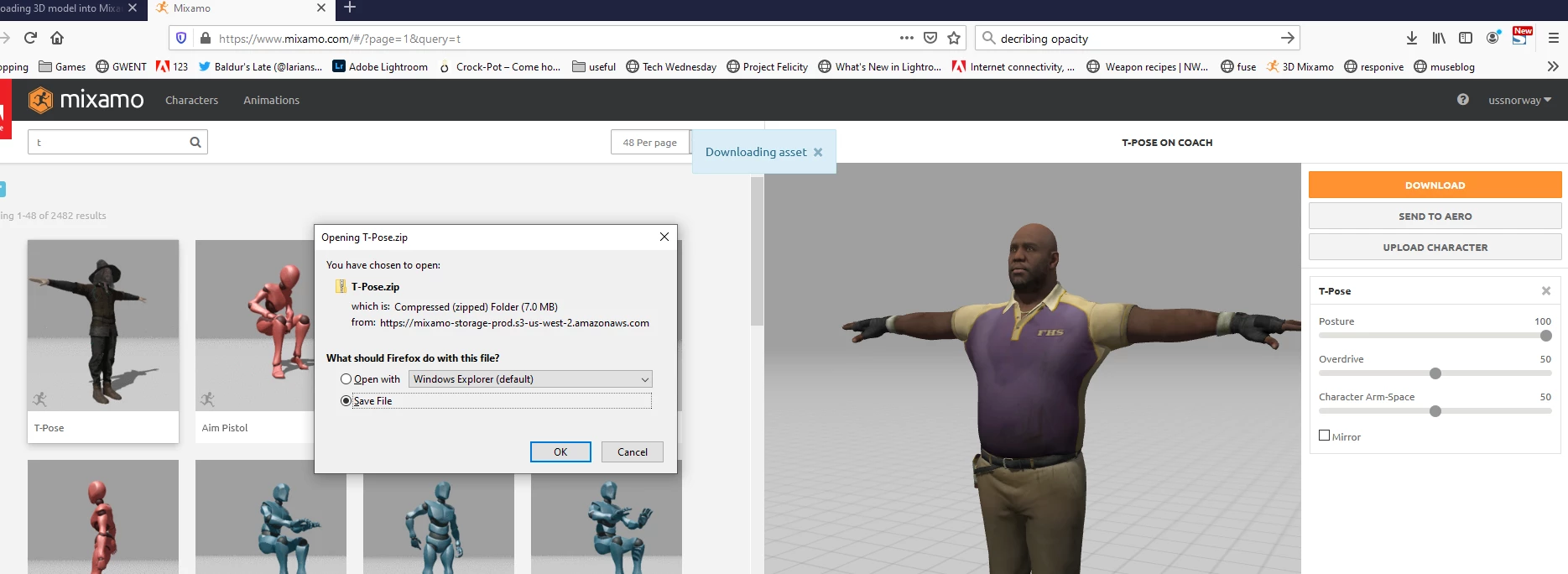Viewport: 1568px width, 574px height.
Task: Confirm the download with OK
Action: 560,451
